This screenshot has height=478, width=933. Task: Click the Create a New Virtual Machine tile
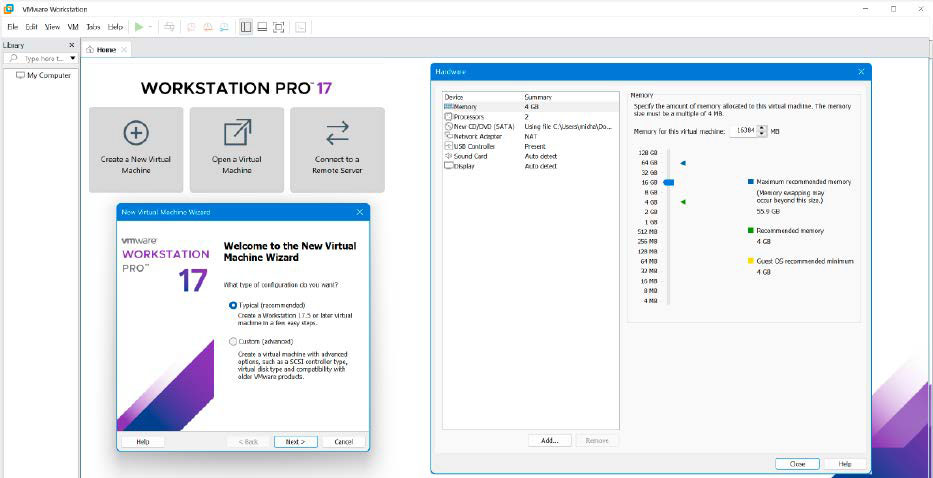pos(136,149)
